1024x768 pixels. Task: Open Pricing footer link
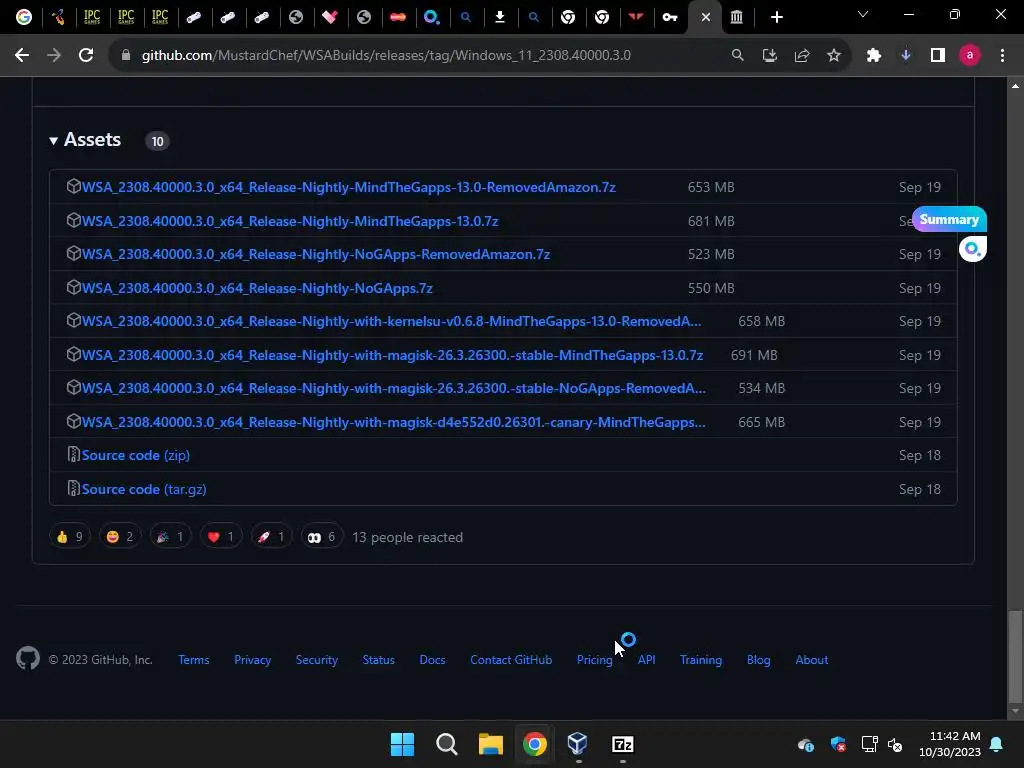click(594, 660)
